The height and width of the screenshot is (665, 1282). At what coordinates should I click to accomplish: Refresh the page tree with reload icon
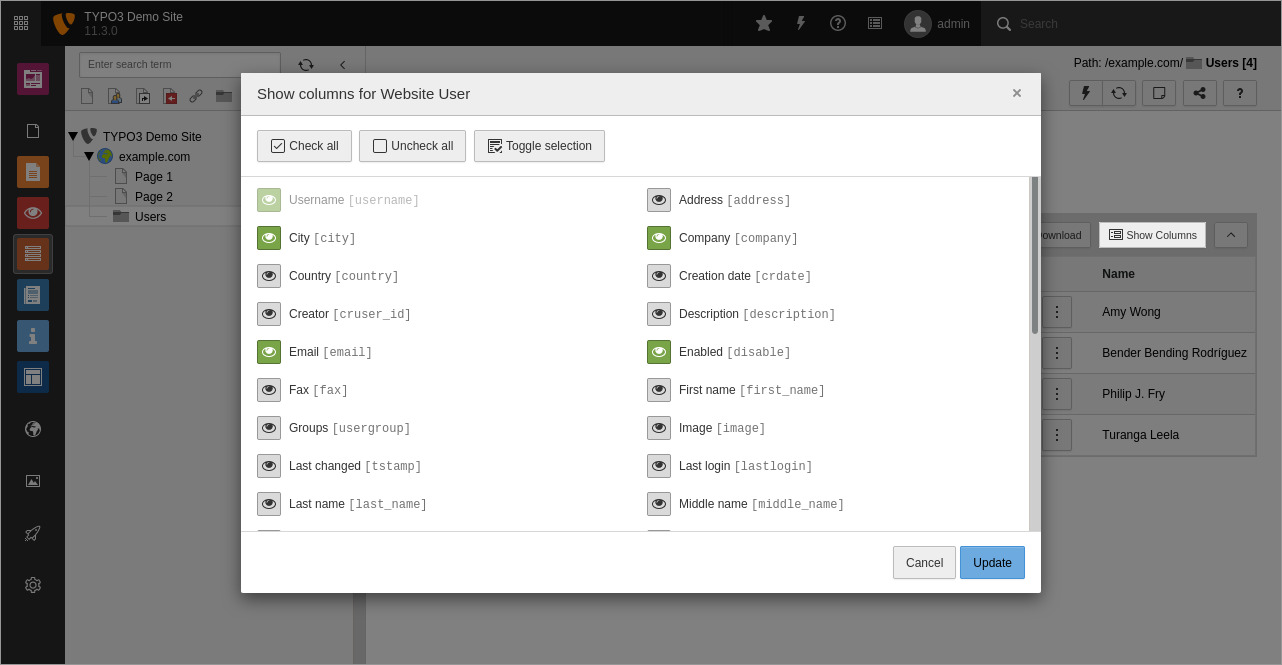click(307, 64)
